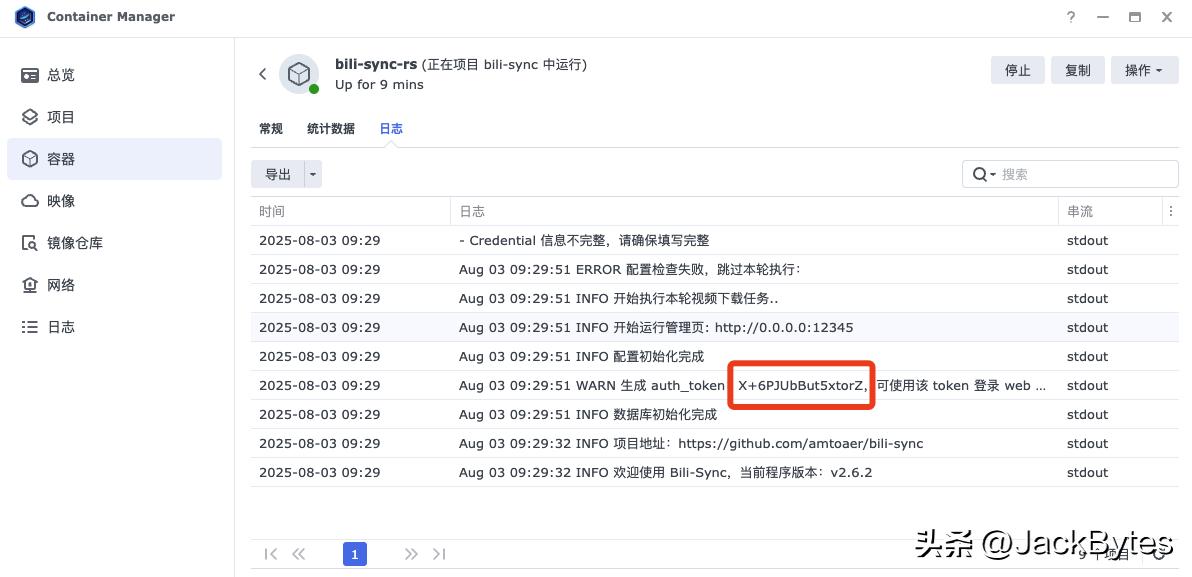Select the 日志 tab of container
The width and height of the screenshot is (1192, 577).
[391, 128]
